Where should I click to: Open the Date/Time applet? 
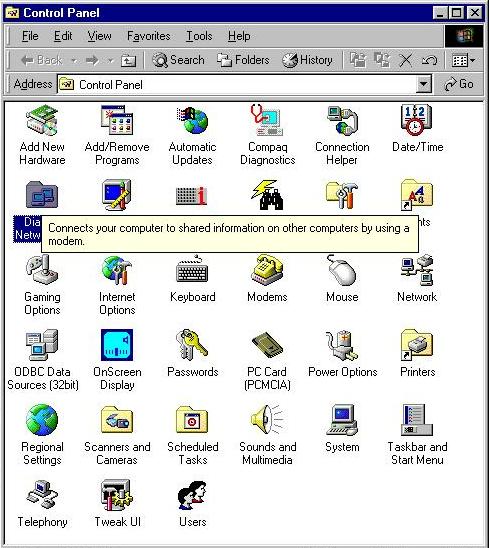tap(417, 121)
